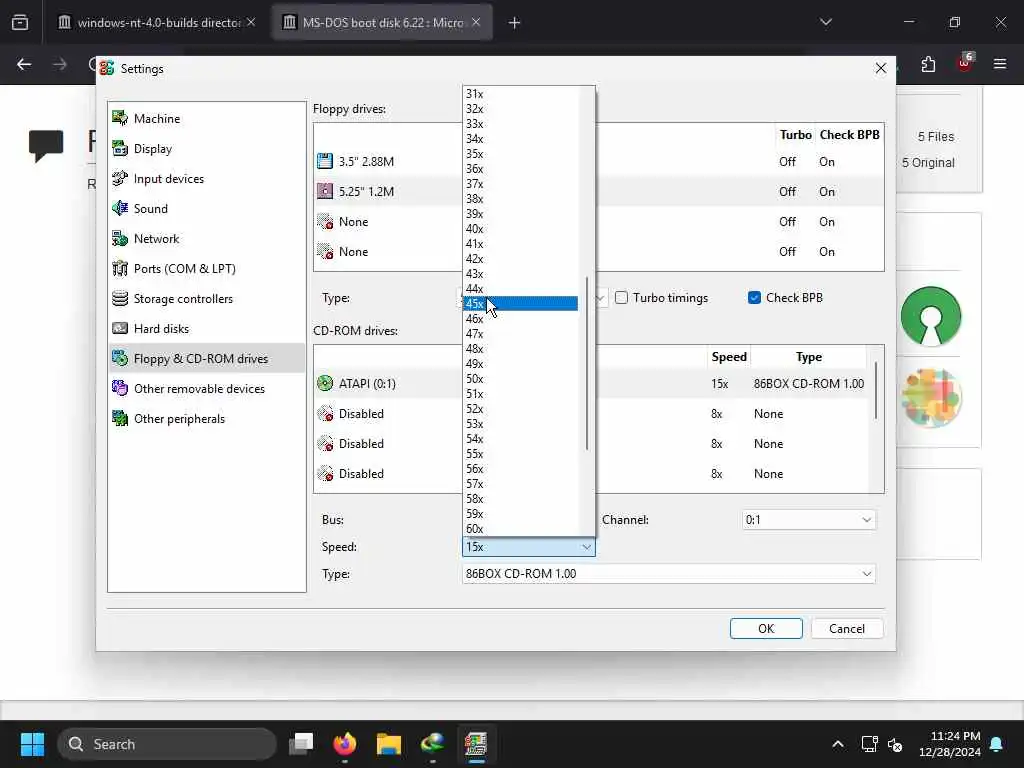The height and width of the screenshot is (768, 1024).
Task: Select the Input devices icon
Action: click(x=120, y=178)
